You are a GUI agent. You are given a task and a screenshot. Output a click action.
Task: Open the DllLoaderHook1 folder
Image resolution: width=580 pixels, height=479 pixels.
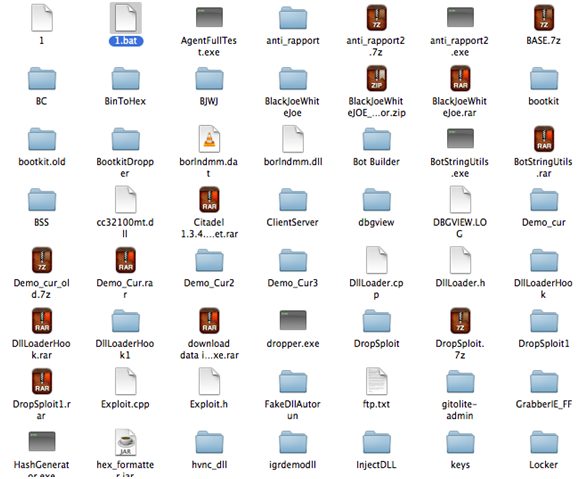(126, 321)
